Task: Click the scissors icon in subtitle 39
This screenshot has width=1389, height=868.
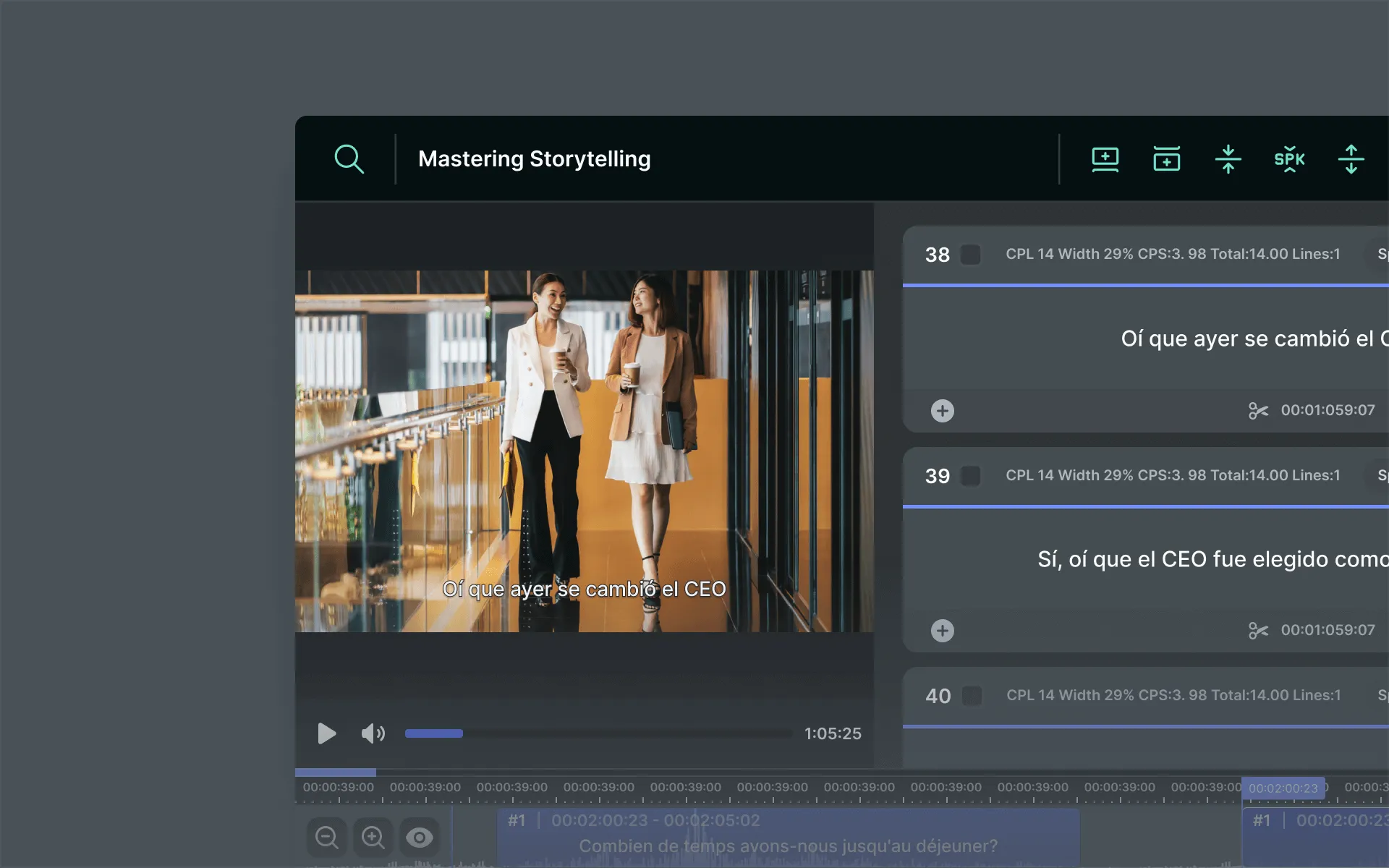Action: pos(1258,631)
